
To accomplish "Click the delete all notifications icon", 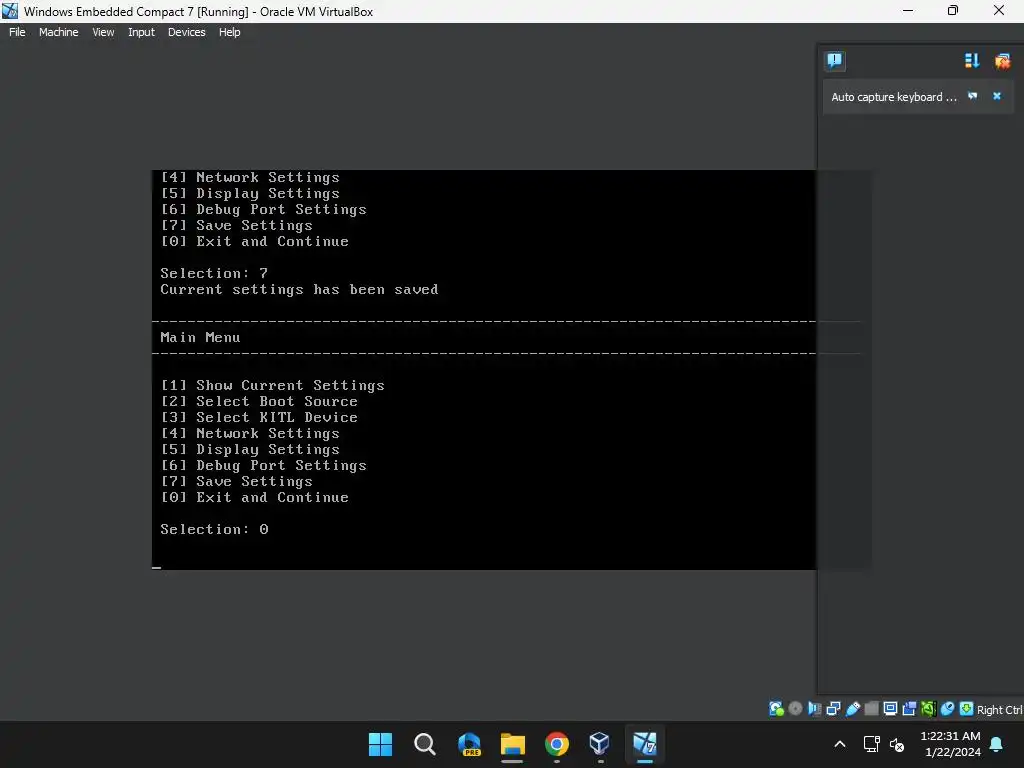I will [x=1002, y=61].
